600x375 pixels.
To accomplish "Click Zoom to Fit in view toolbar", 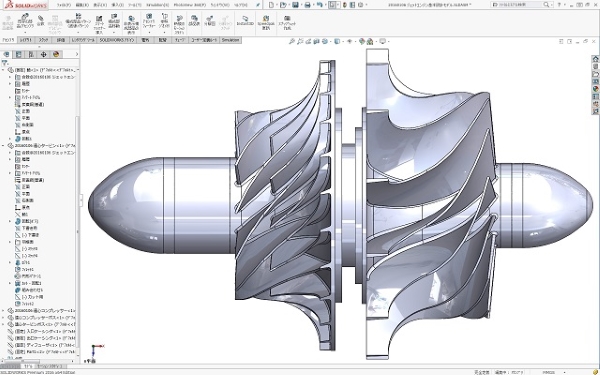I will click(x=292, y=41).
